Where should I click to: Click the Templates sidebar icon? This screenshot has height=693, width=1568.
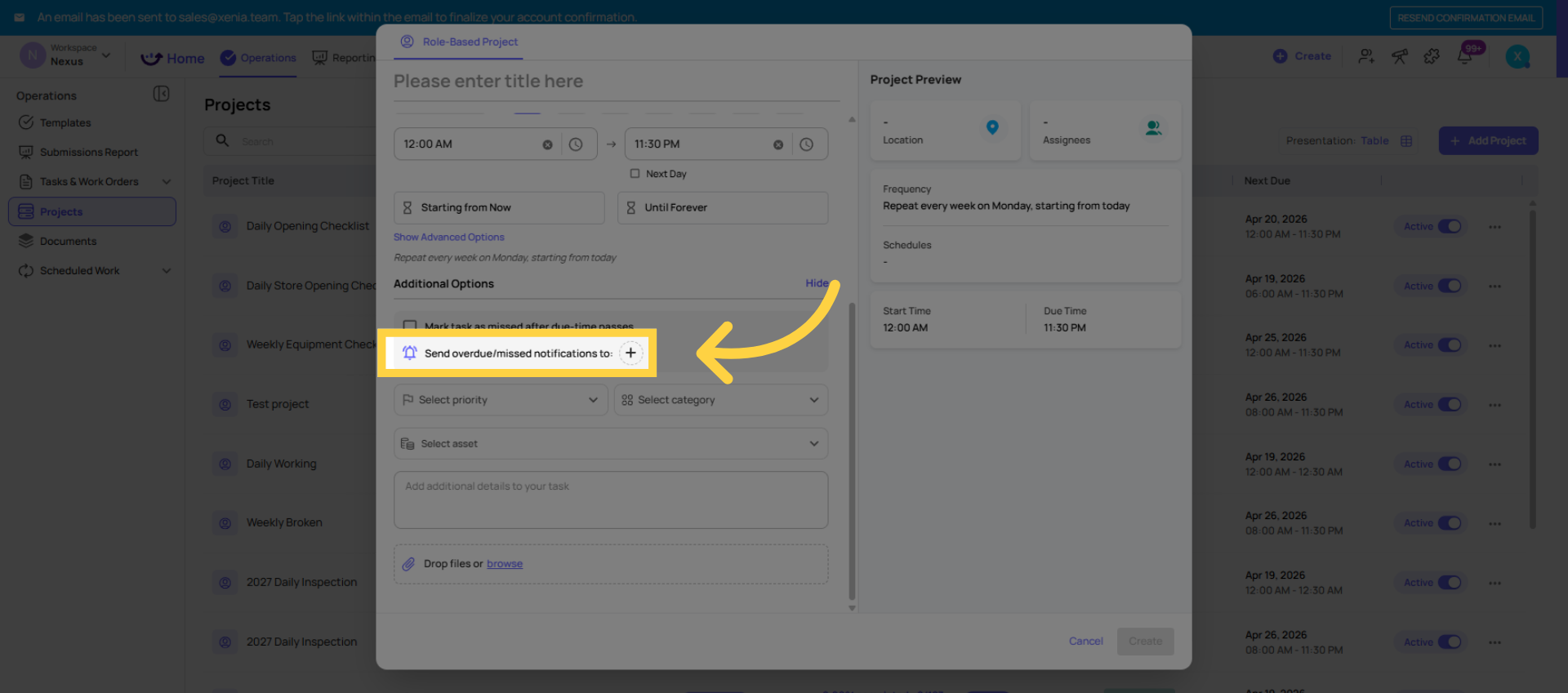point(26,122)
